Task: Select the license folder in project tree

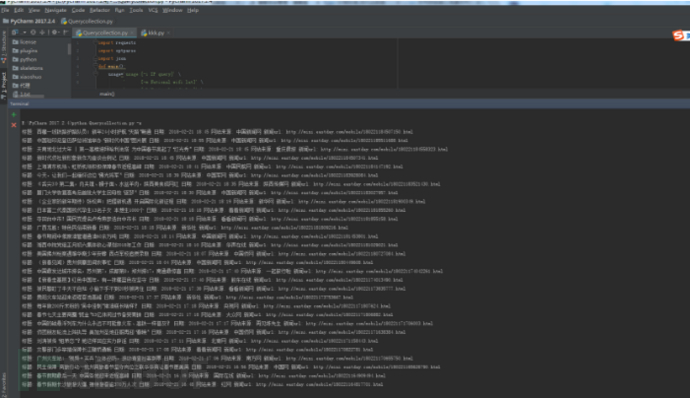Action: [25, 42]
